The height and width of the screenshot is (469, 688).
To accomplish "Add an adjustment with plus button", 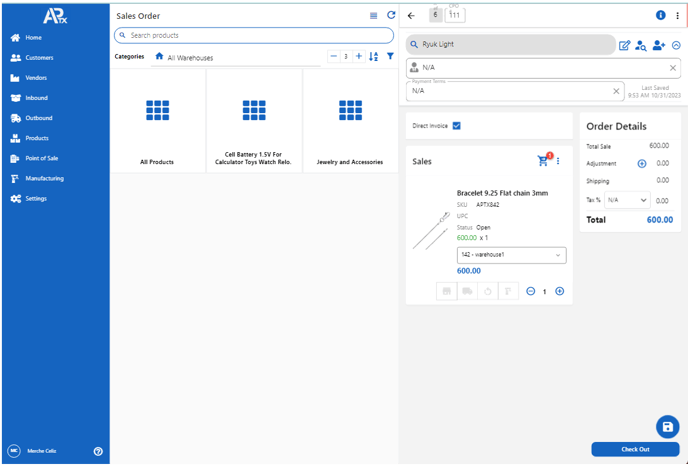I will (642, 163).
